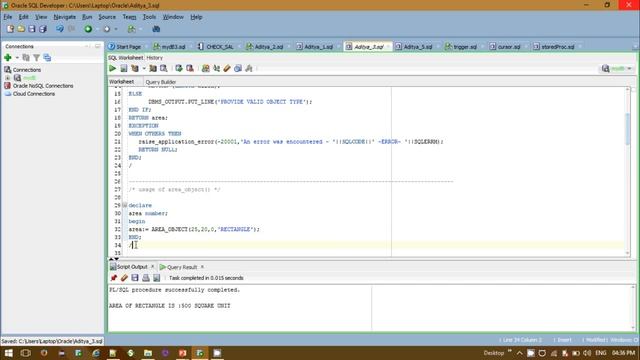Click the Save icon in main toolbar
Image resolution: width=640 pixels, height=360 pixels.
tap(31, 29)
